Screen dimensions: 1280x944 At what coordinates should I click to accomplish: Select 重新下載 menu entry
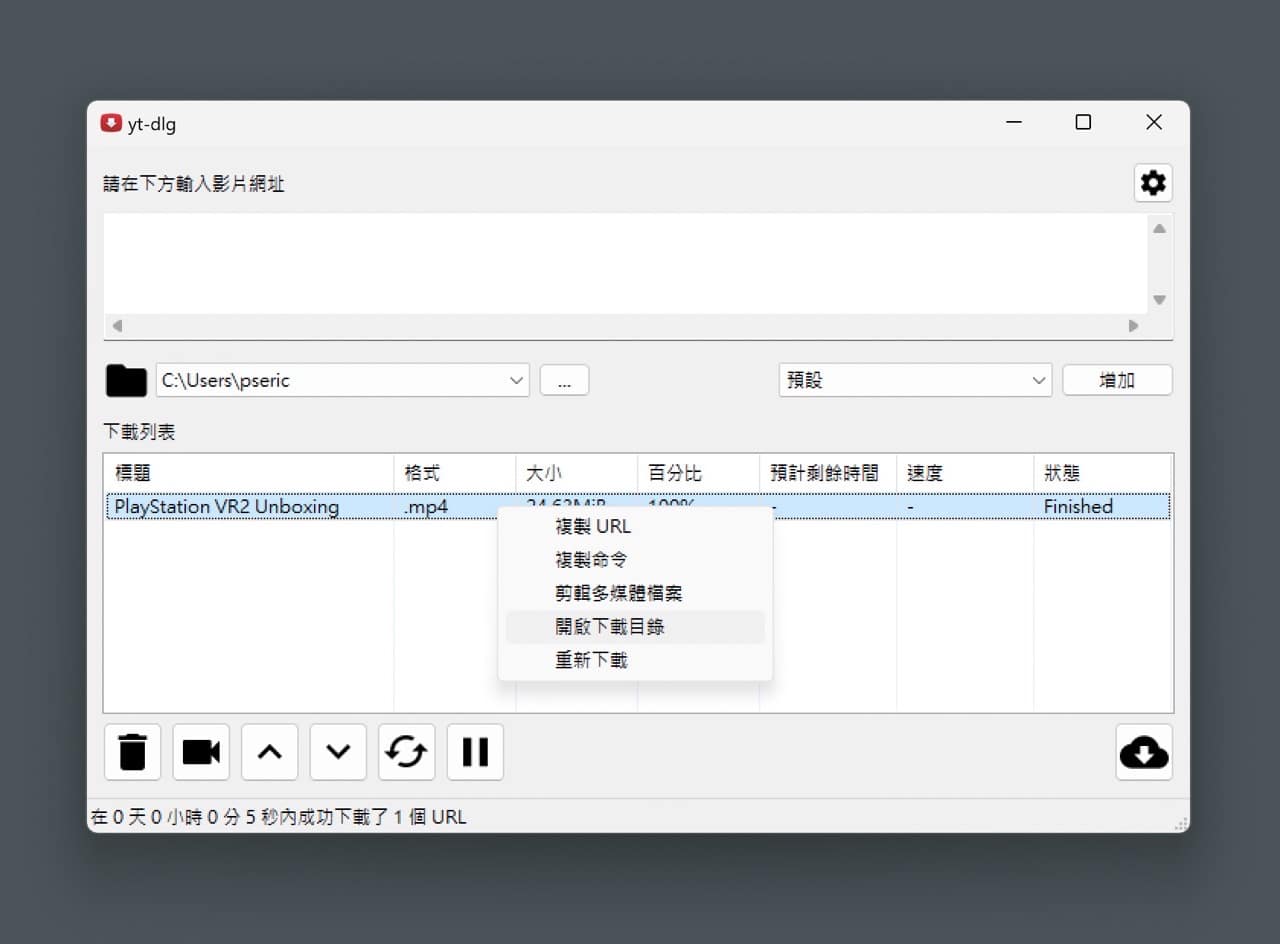635,660
